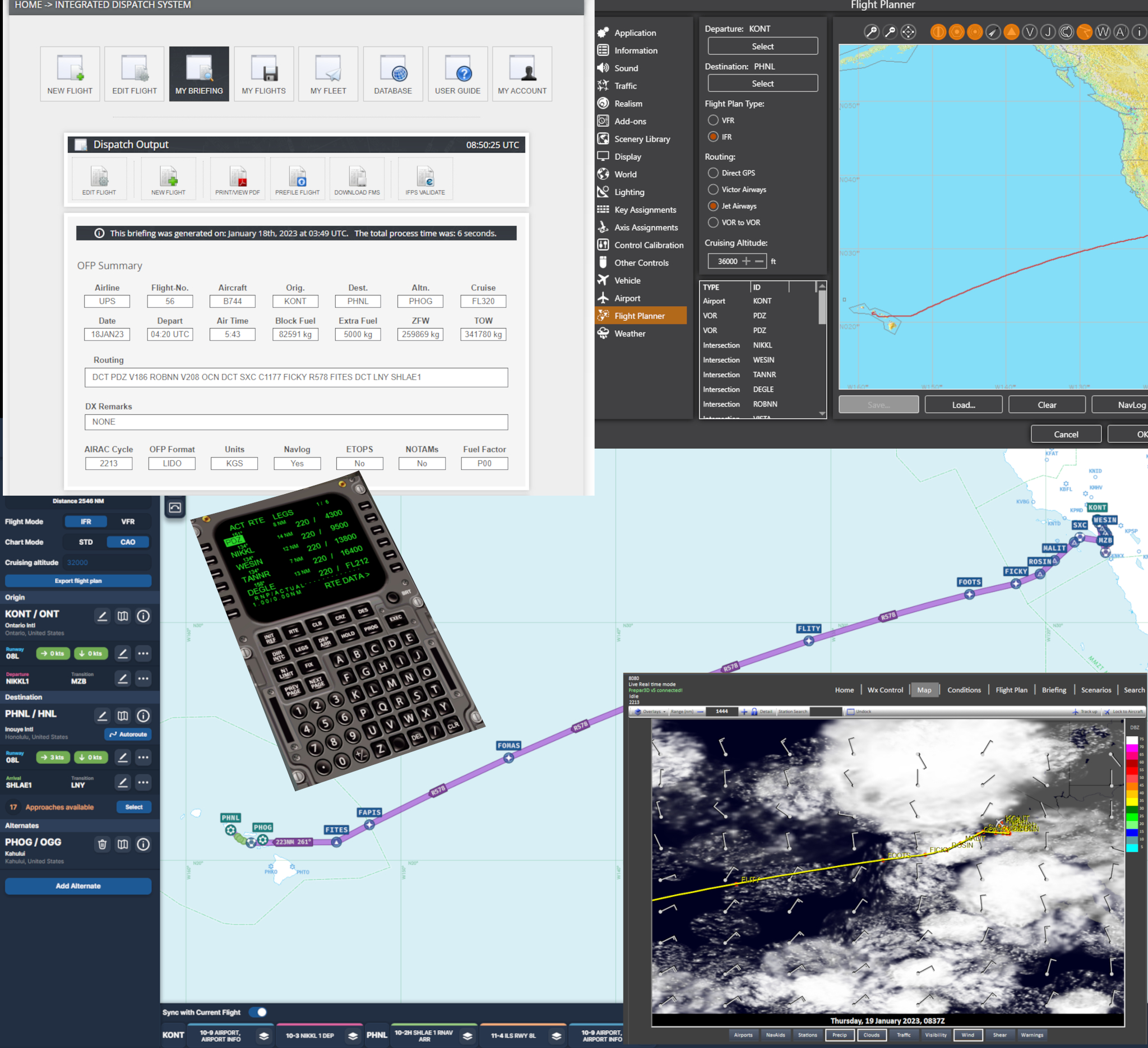
Task: Click the Export flight plan button
Action: tap(78, 581)
